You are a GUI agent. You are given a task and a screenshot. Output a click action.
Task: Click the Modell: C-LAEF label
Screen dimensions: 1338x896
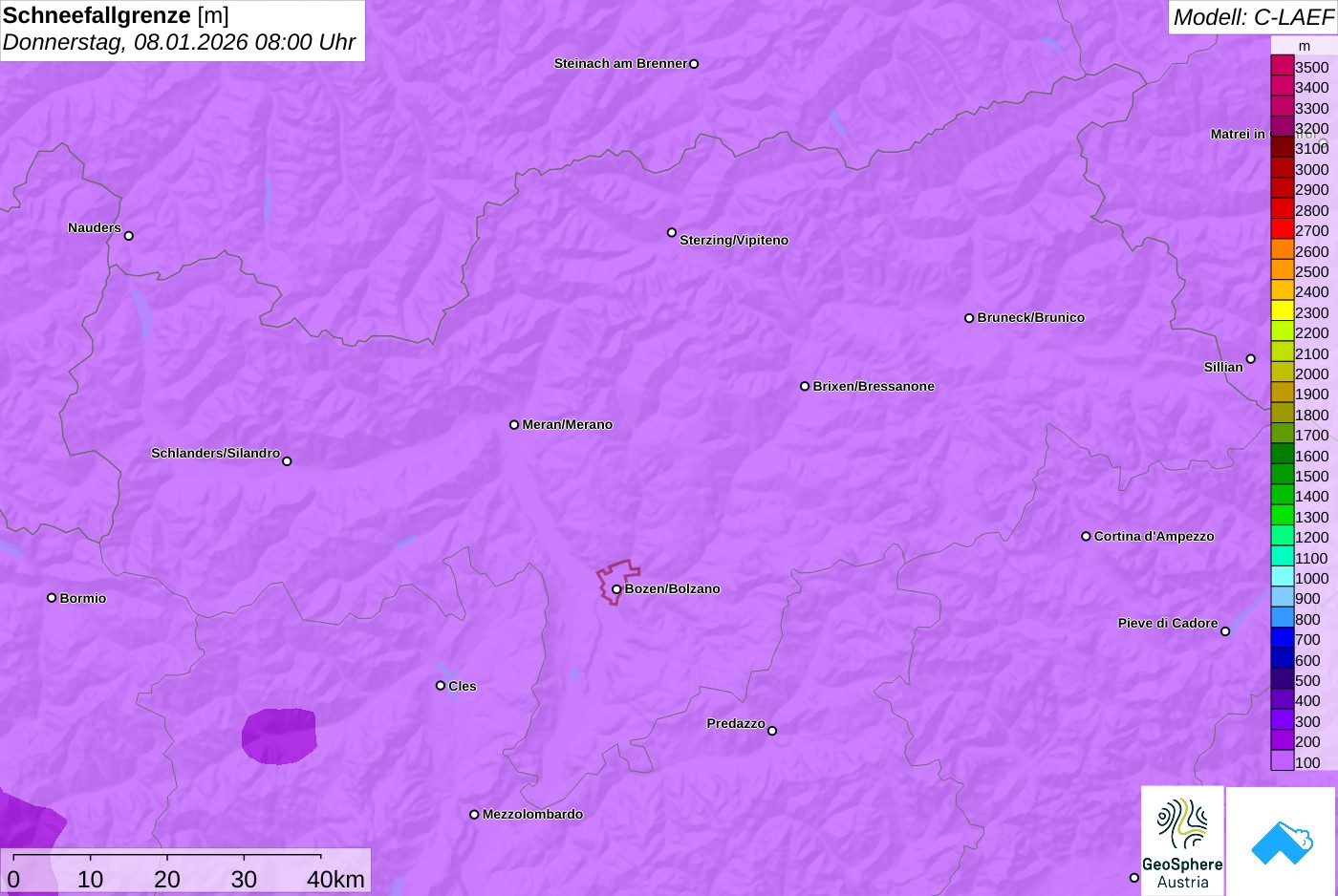(x=1253, y=17)
